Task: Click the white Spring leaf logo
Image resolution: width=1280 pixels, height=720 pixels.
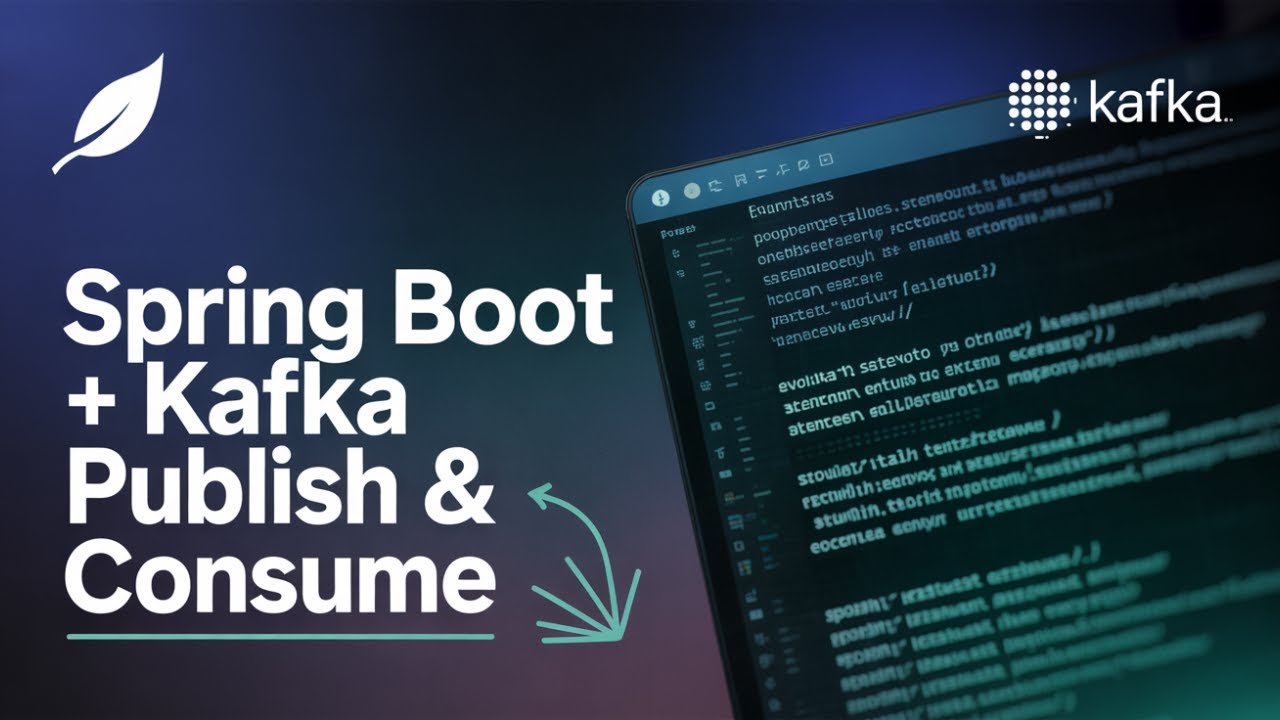Action: coord(108,113)
